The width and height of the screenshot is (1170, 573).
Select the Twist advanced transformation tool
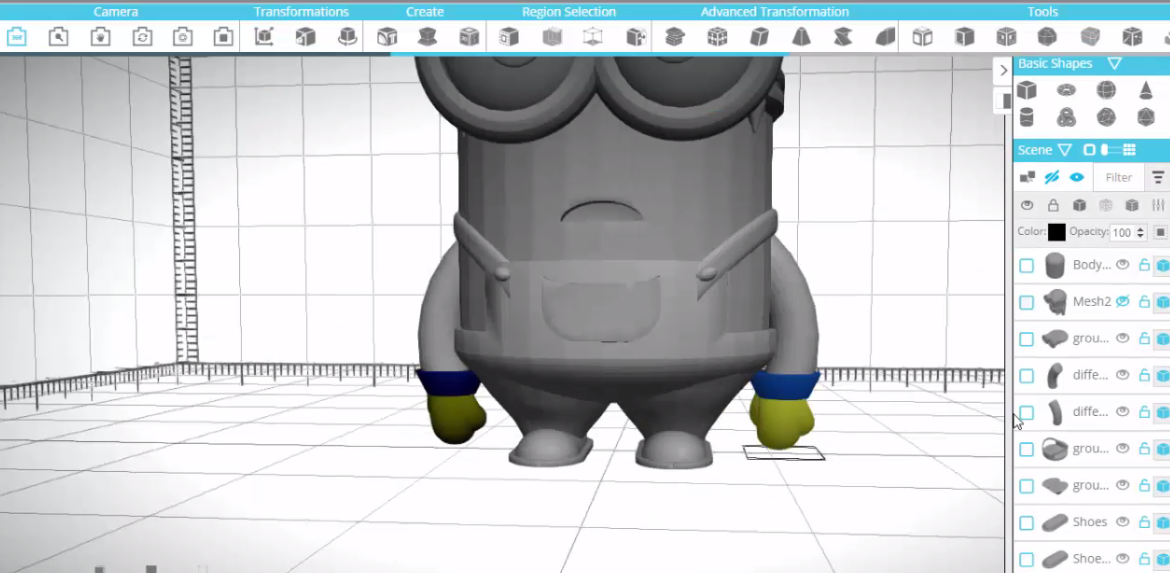pos(842,37)
